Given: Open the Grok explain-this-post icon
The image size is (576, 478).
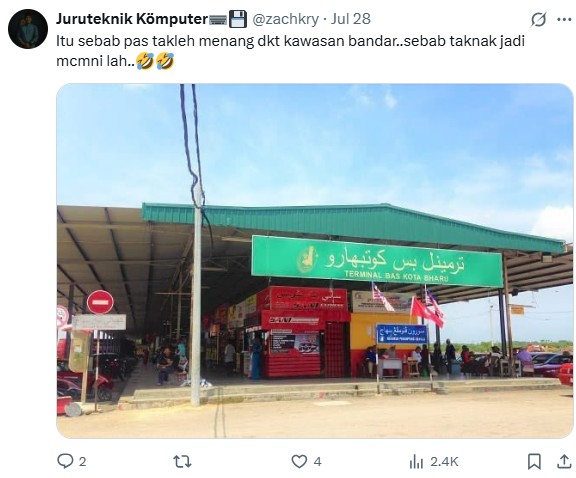Looking at the screenshot, I should [x=539, y=19].
